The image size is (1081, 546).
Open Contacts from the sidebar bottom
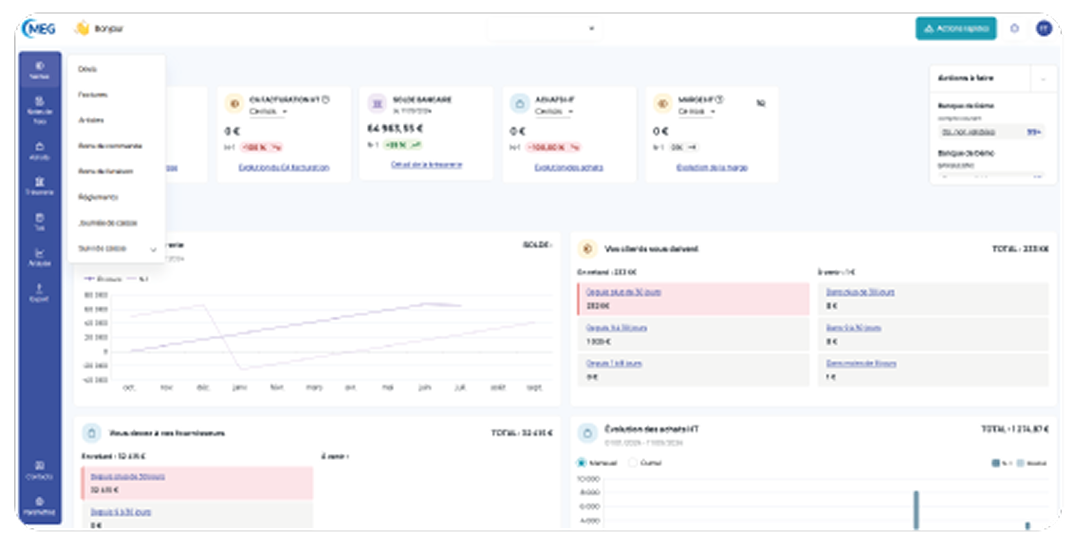click(39, 470)
